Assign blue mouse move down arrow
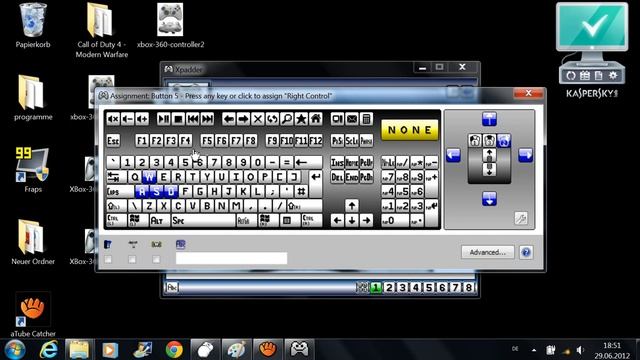Viewport: 640px width, 360px height. pos(489,199)
